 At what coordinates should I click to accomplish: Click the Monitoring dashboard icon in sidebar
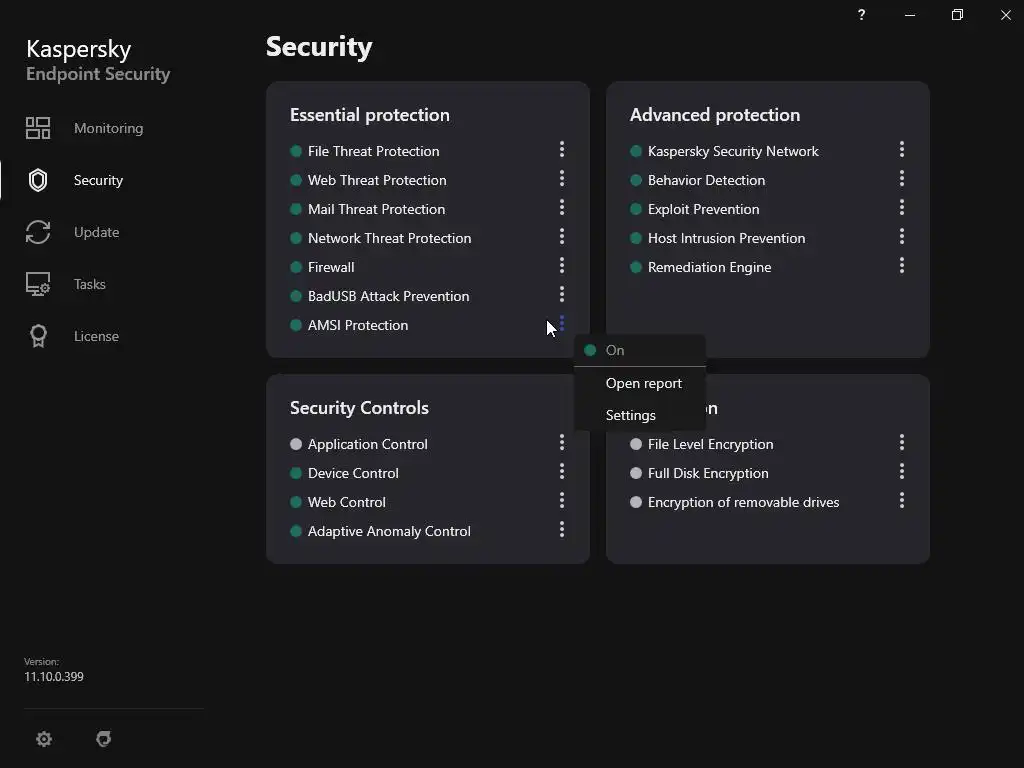click(38, 128)
